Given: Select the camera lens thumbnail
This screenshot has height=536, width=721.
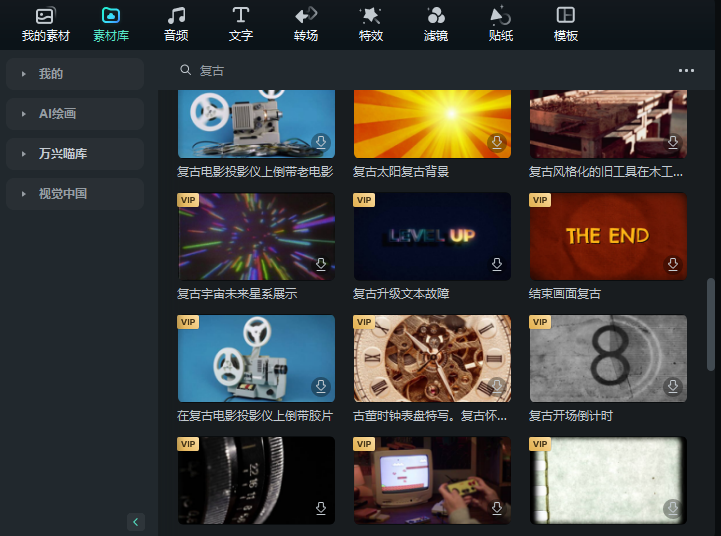Looking at the screenshot, I should tap(256, 480).
